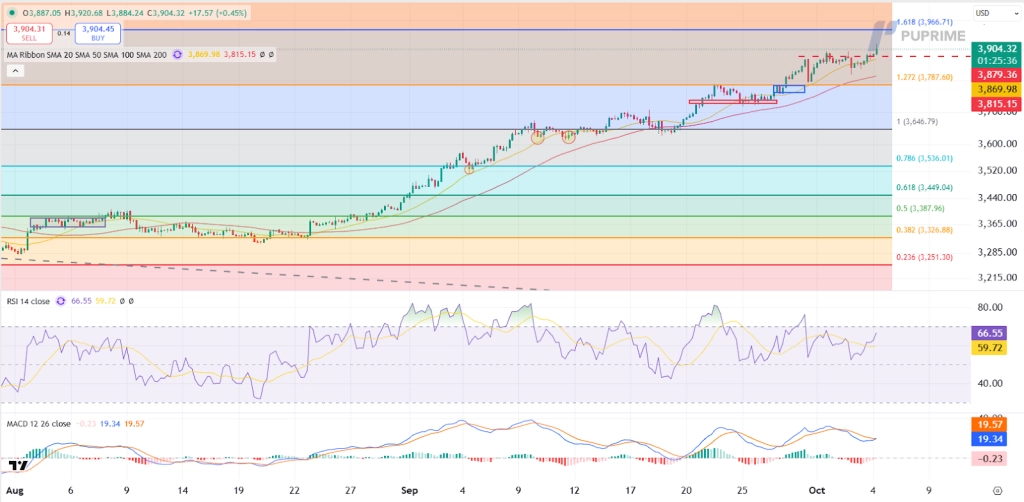Click the red 3,879.36 price label
This screenshot has width=1024, height=502.
[995, 74]
